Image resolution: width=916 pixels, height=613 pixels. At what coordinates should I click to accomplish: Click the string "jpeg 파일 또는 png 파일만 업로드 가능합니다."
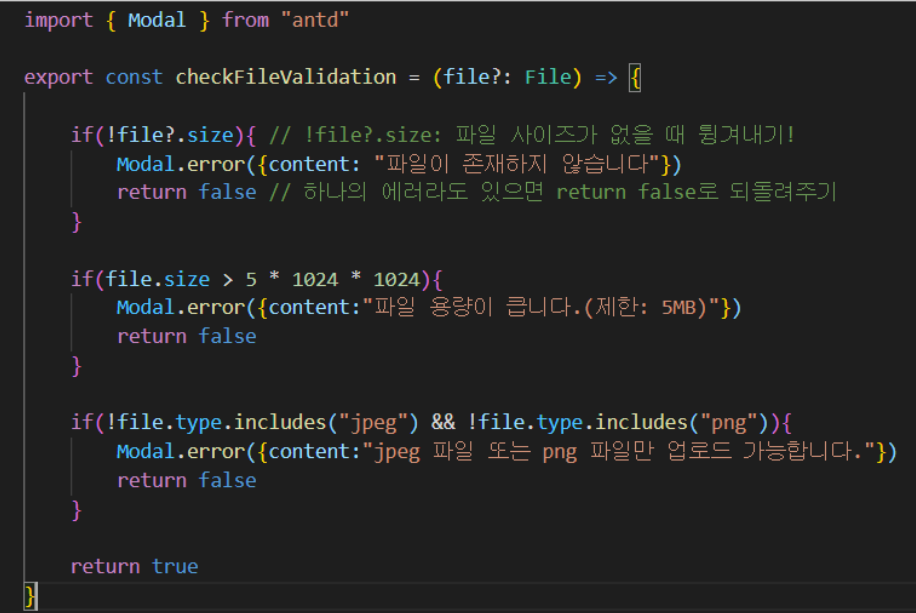pos(619,451)
